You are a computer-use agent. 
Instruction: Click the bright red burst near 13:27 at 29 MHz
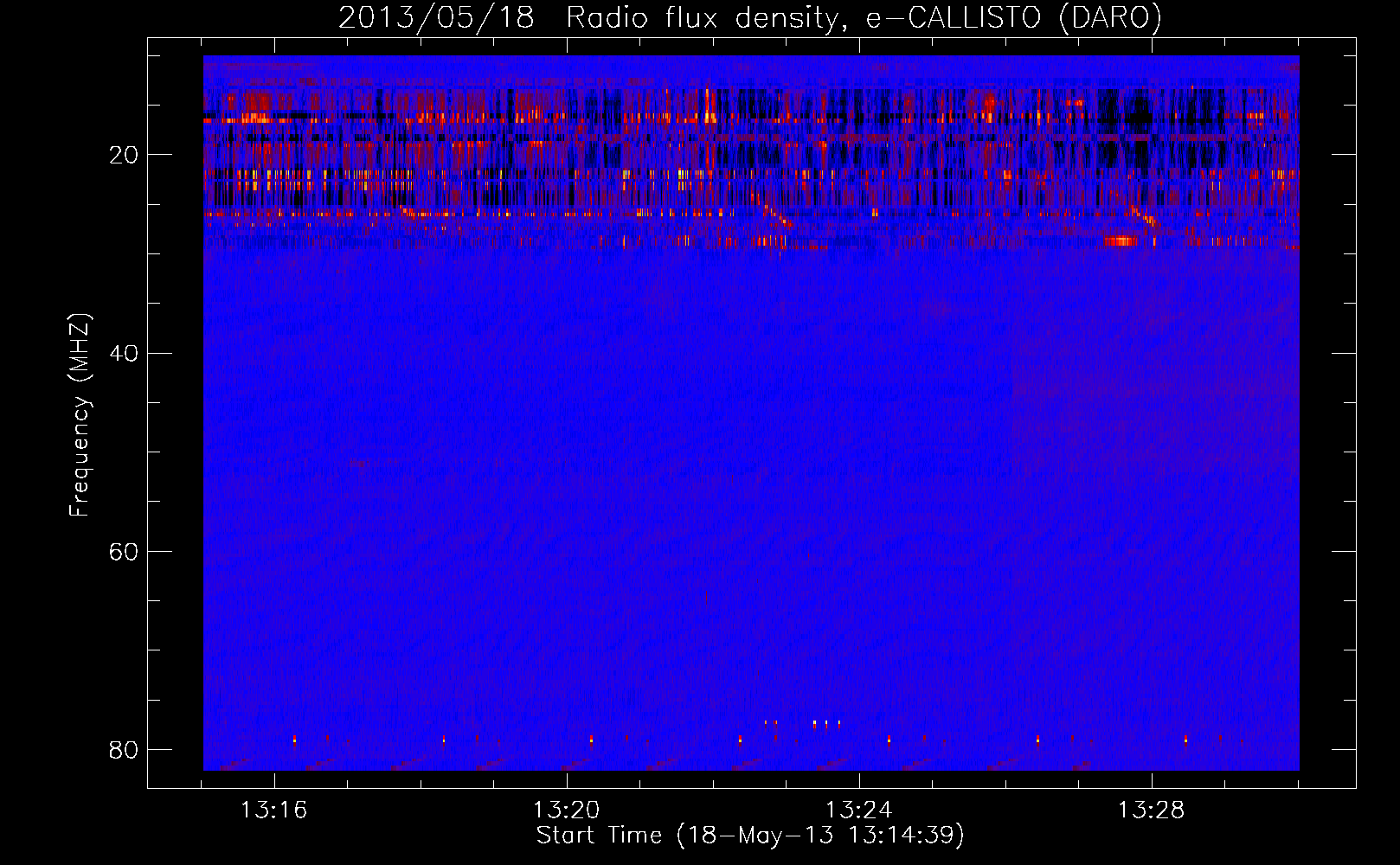pyautogui.click(x=1121, y=240)
